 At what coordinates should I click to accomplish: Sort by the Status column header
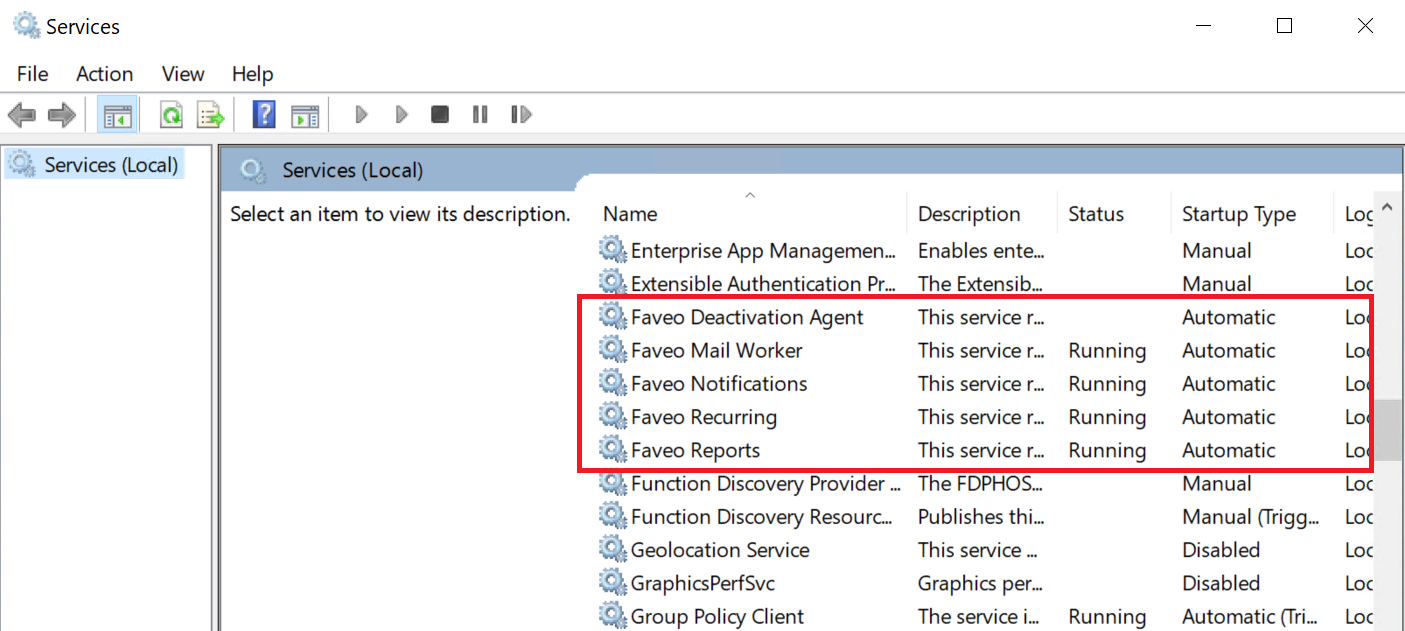(1114, 214)
